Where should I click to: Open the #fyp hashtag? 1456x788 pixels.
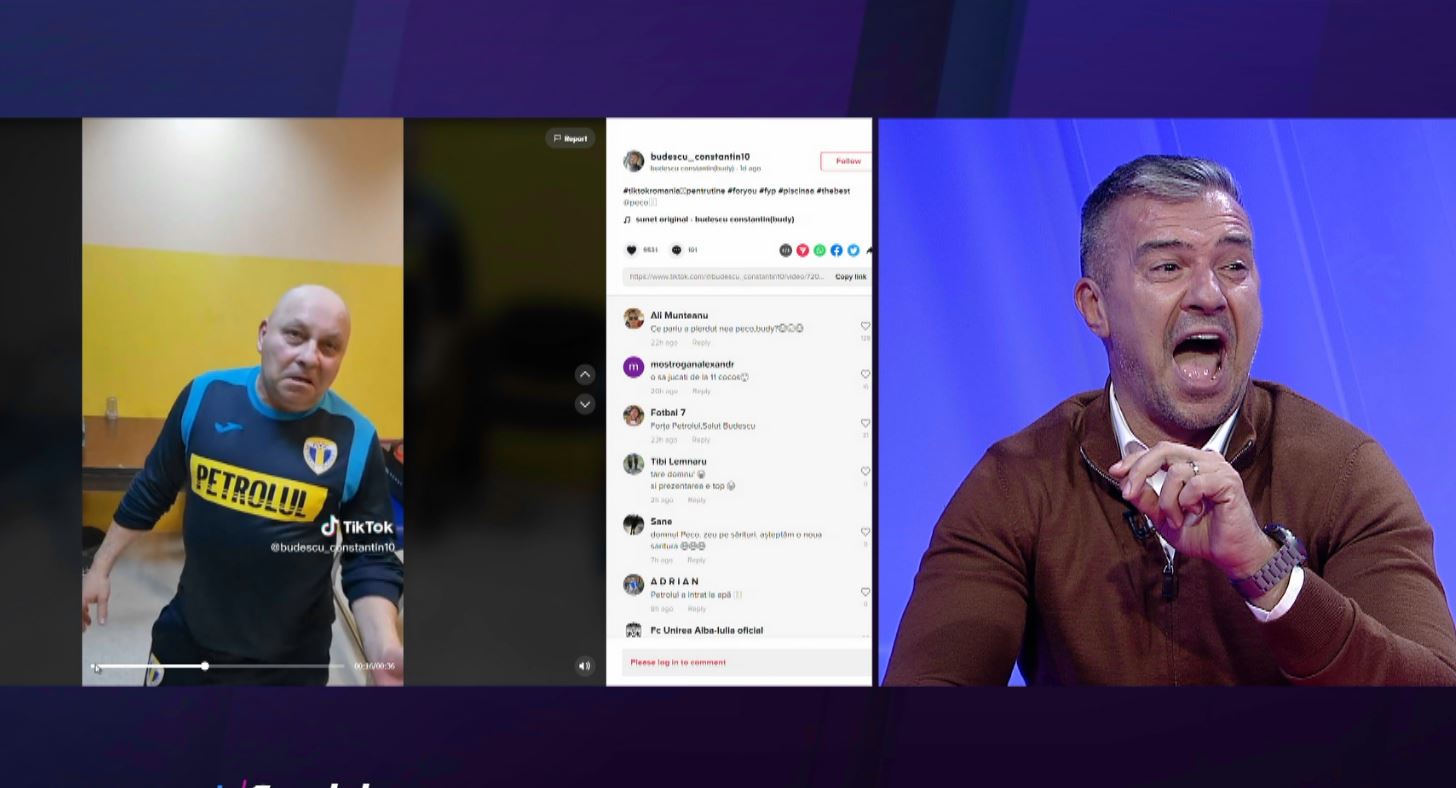(766, 190)
